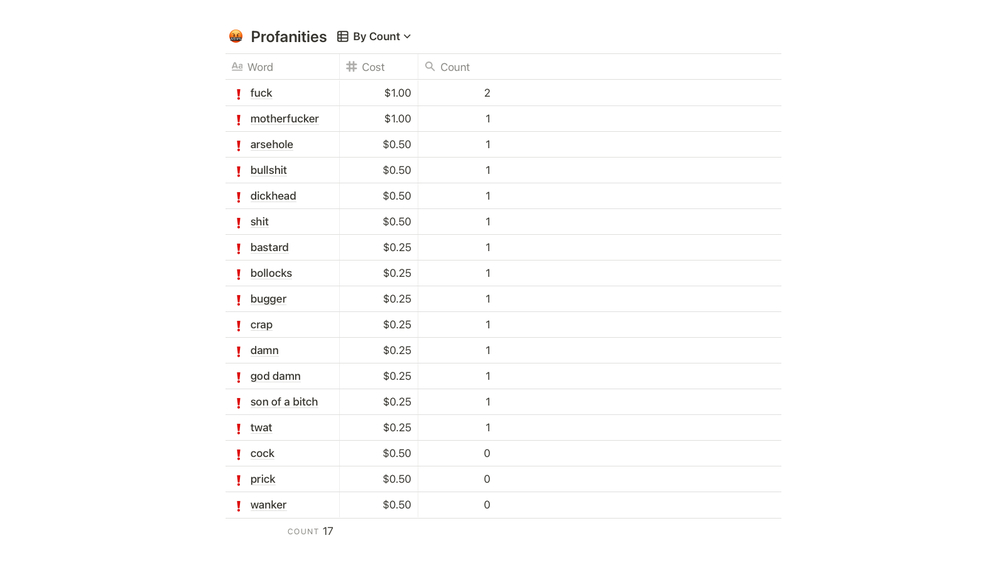Click the angry face emoji page icon

coord(236,37)
